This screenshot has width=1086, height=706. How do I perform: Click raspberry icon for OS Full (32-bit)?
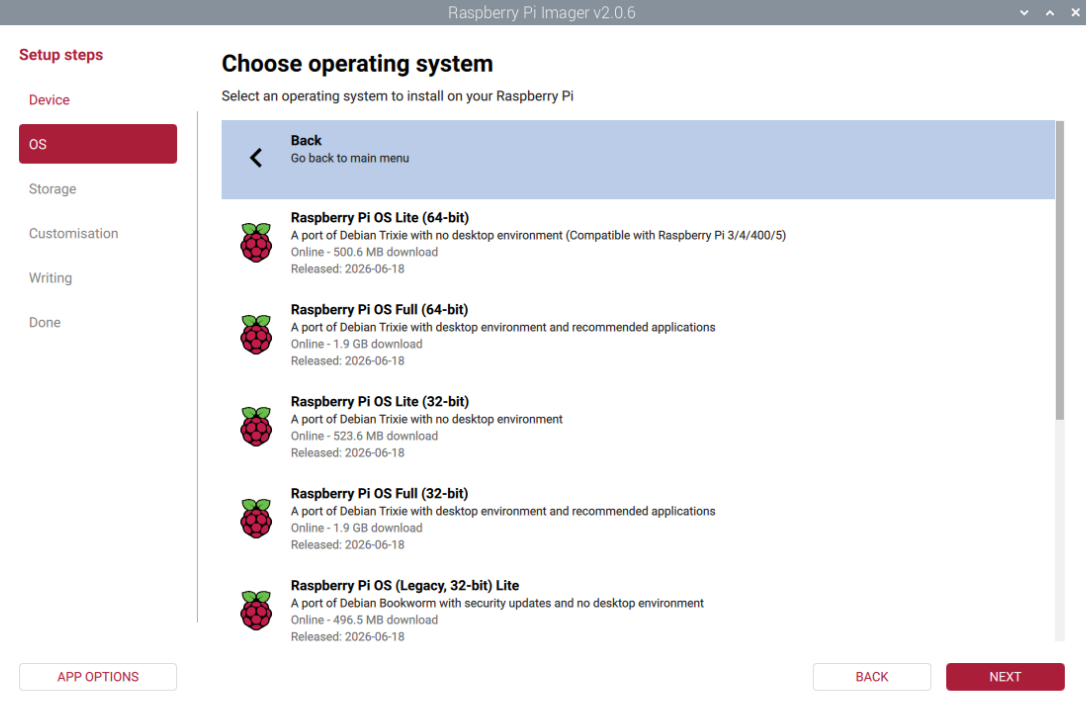pos(256,519)
